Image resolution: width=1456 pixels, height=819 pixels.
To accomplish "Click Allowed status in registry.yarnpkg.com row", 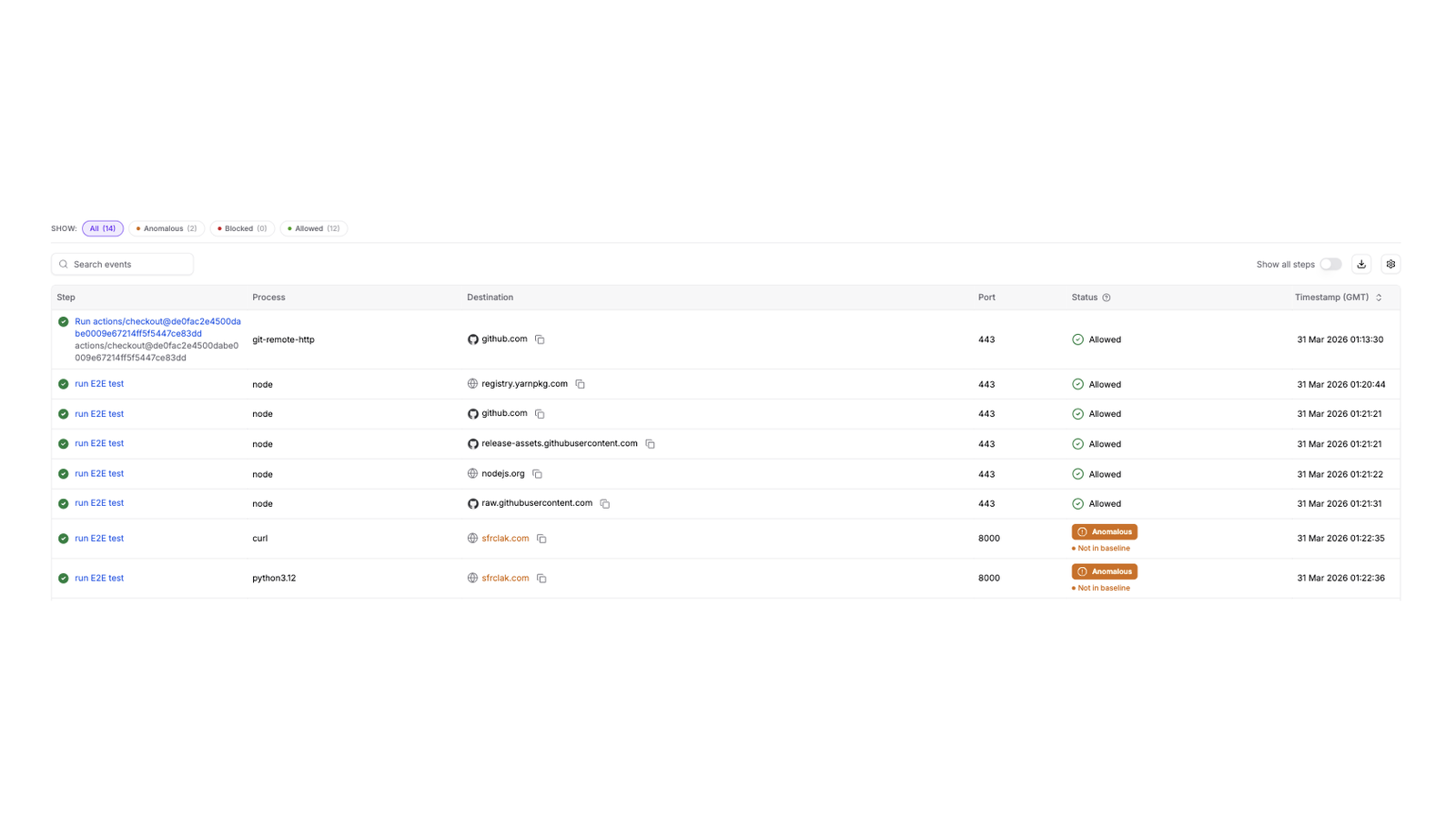I will 1097,384.
